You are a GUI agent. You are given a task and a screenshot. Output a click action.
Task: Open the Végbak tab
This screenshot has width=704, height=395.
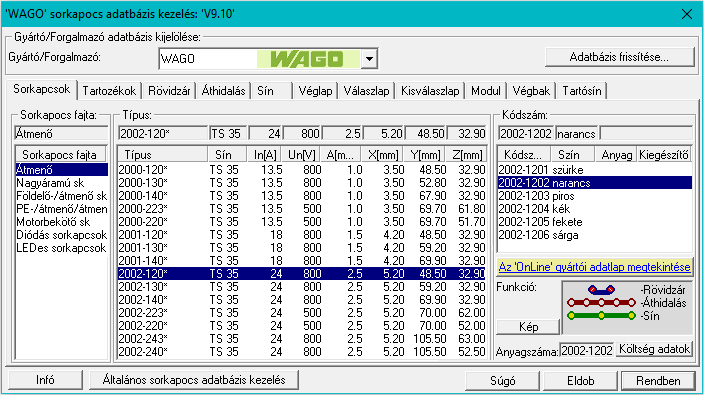pyautogui.click(x=531, y=91)
